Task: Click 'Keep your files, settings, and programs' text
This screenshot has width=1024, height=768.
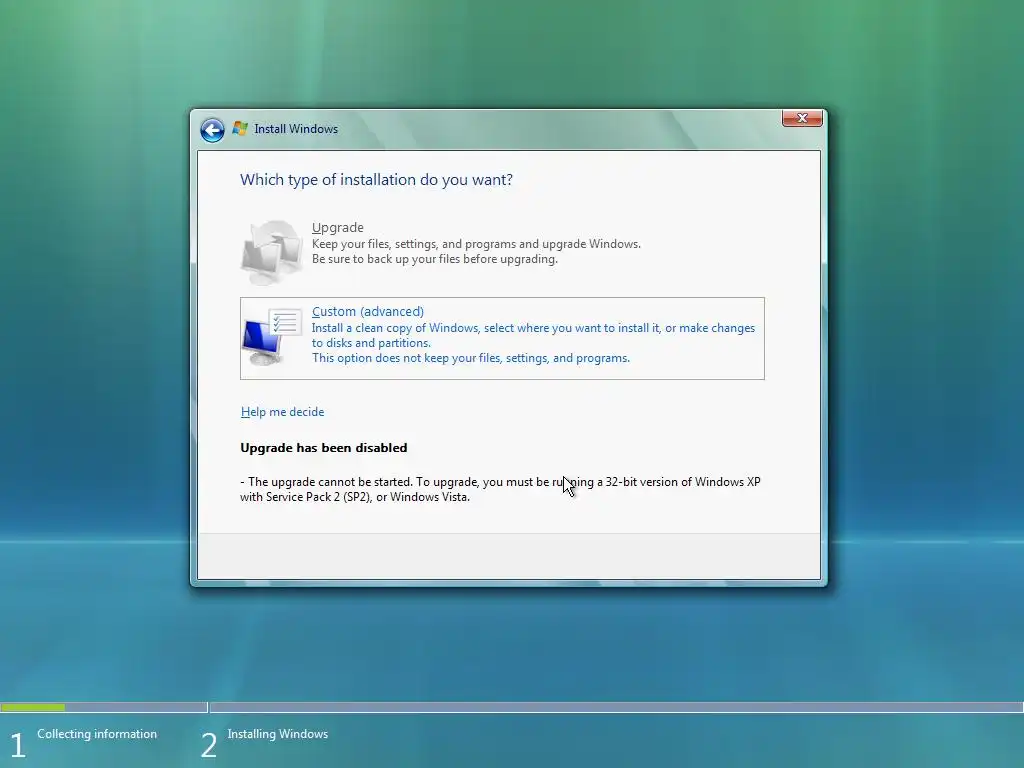Action: point(476,244)
